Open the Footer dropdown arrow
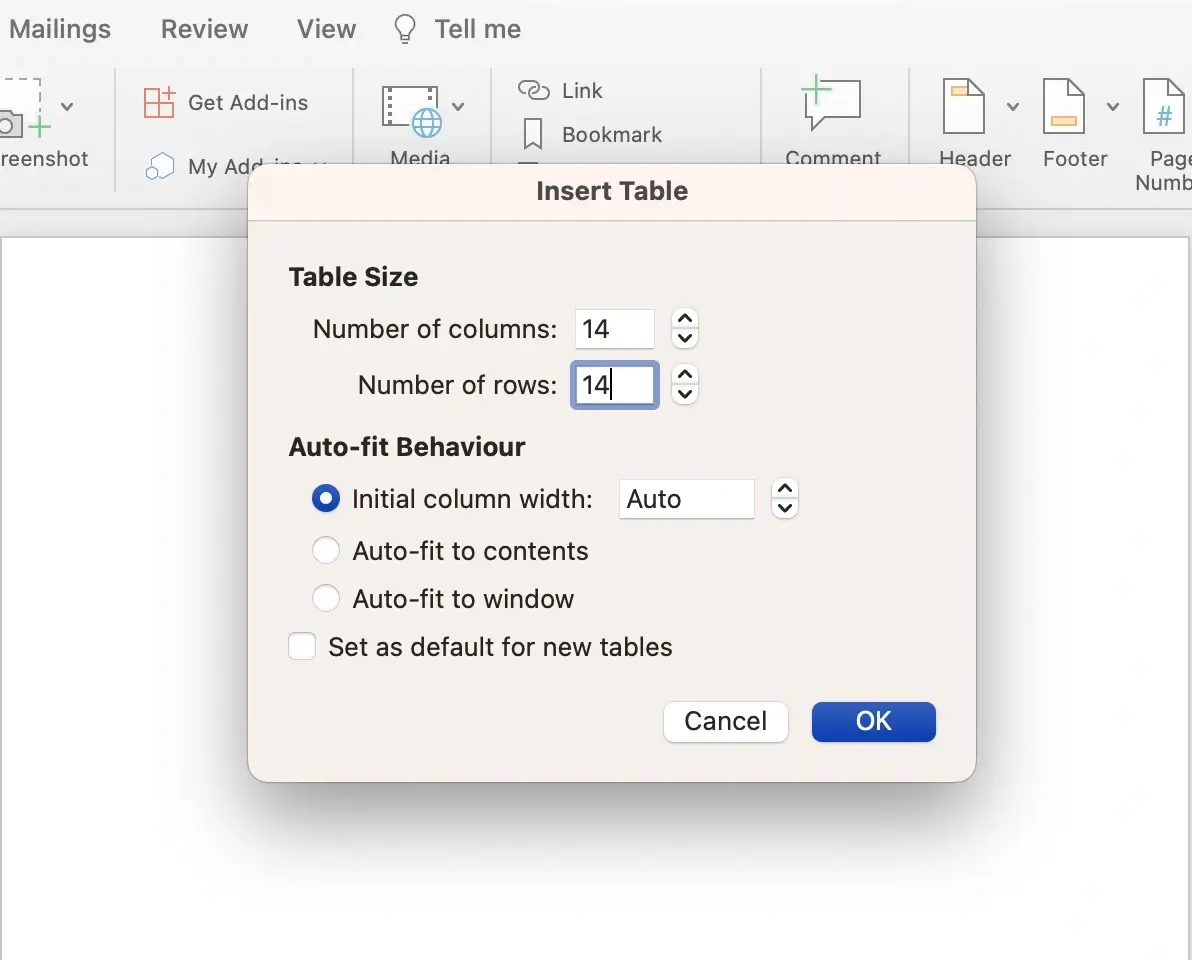 click(x=1114, y=107)
